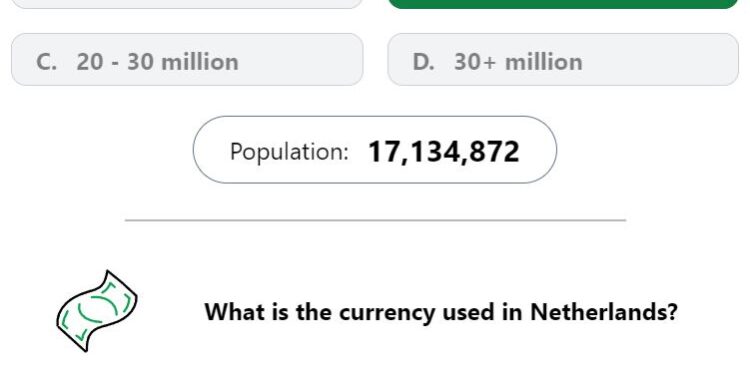This screenshot has height=375, width=750.
Task: Click the "D." letter label
Action: pyautogui.click(x=423, y=62)
